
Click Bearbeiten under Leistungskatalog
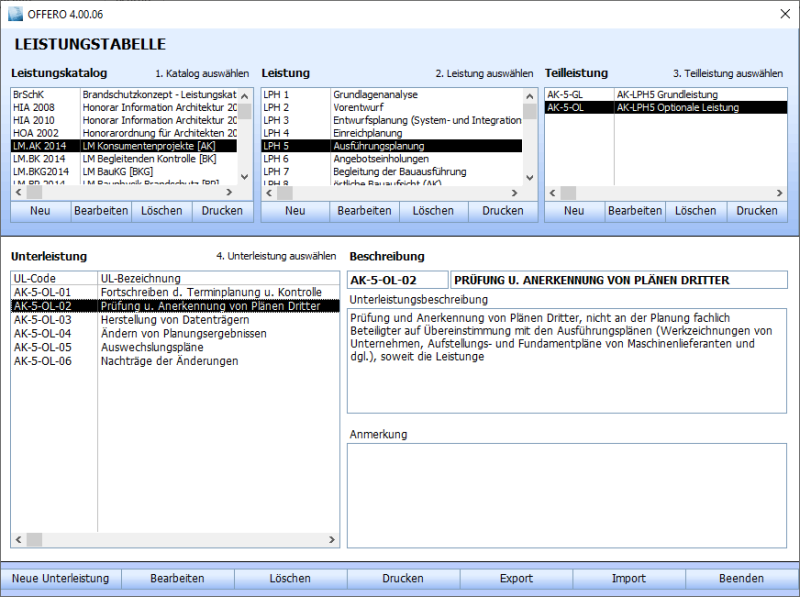point(101,211)
